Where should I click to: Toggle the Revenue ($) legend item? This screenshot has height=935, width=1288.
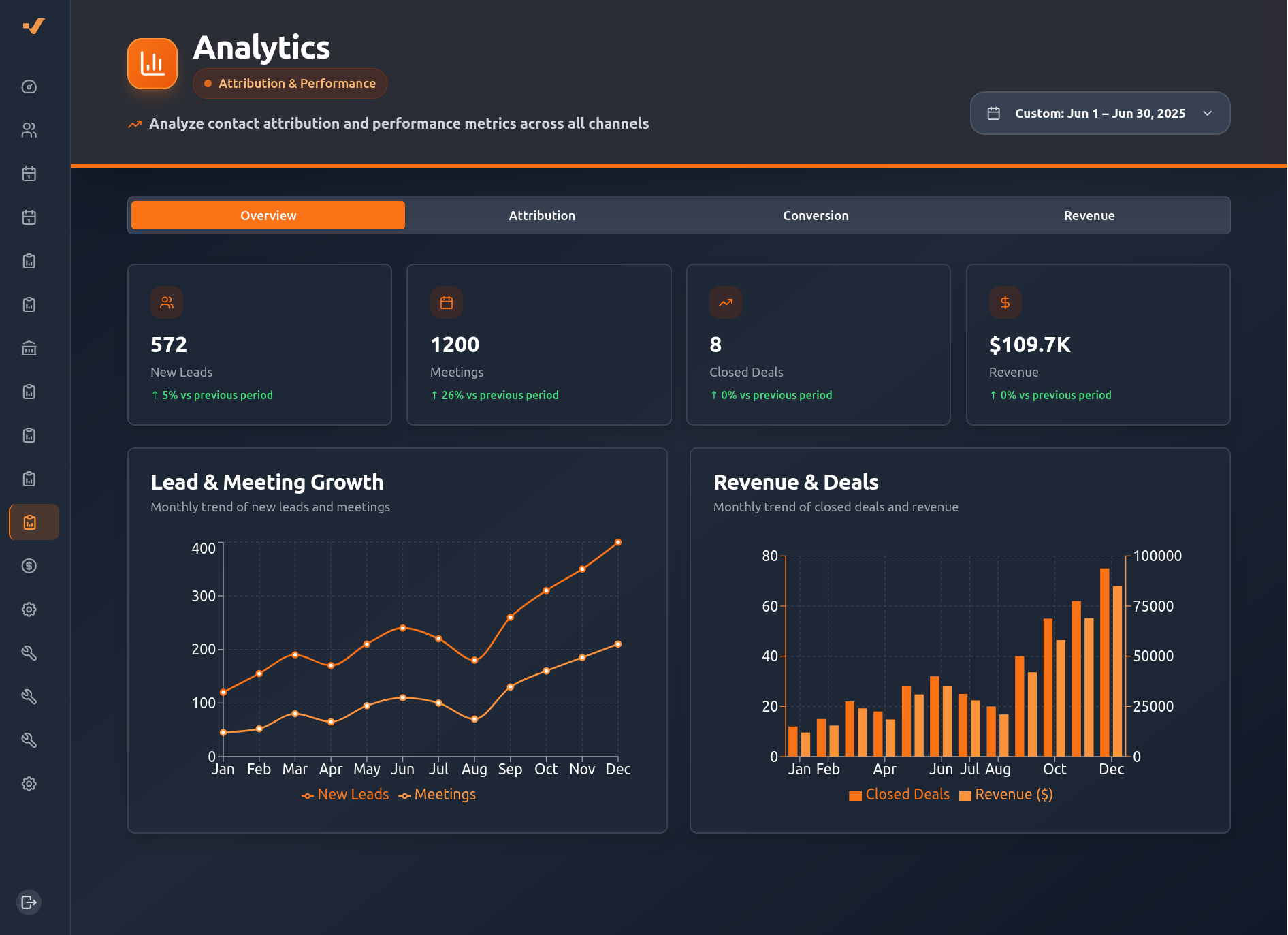[1006, 795]
